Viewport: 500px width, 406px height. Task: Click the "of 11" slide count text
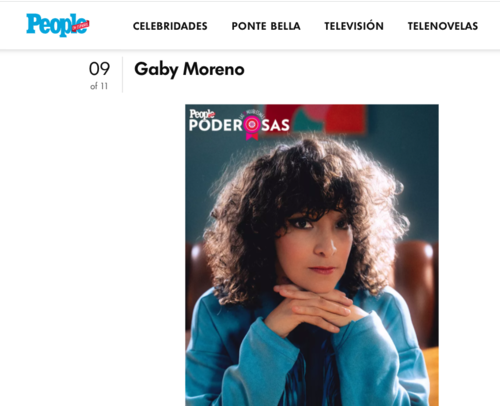99,86
